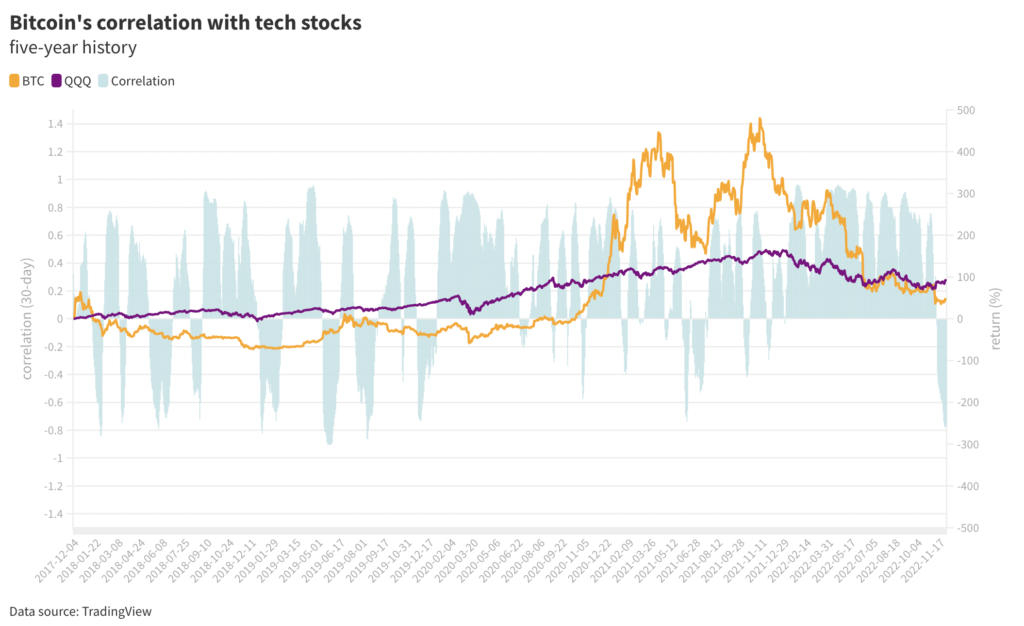Click the orange BTC legend swatch
The width and height of the screenshot is (1024, 626).
(14, 81)
